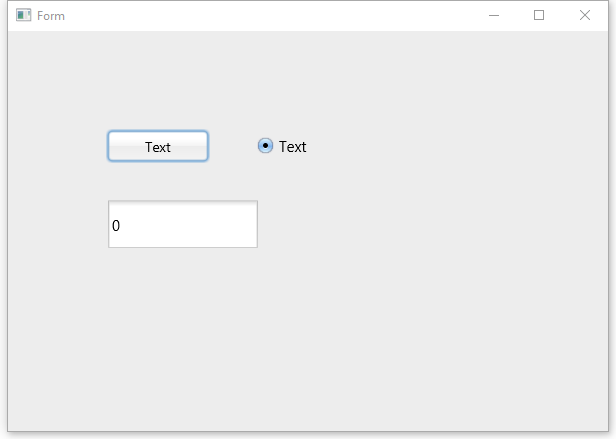Open the system menu via the title bar icon
The image size is (616, 439).
click(24, 15)
